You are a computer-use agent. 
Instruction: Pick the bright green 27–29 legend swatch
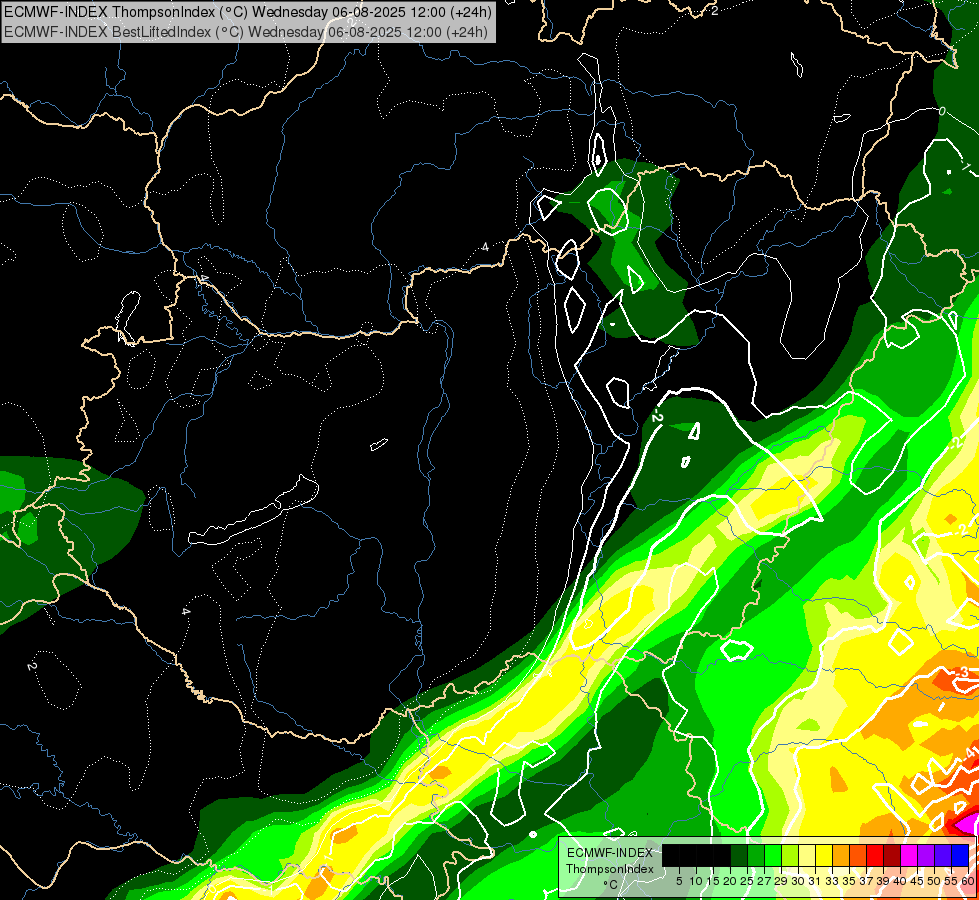773,855
